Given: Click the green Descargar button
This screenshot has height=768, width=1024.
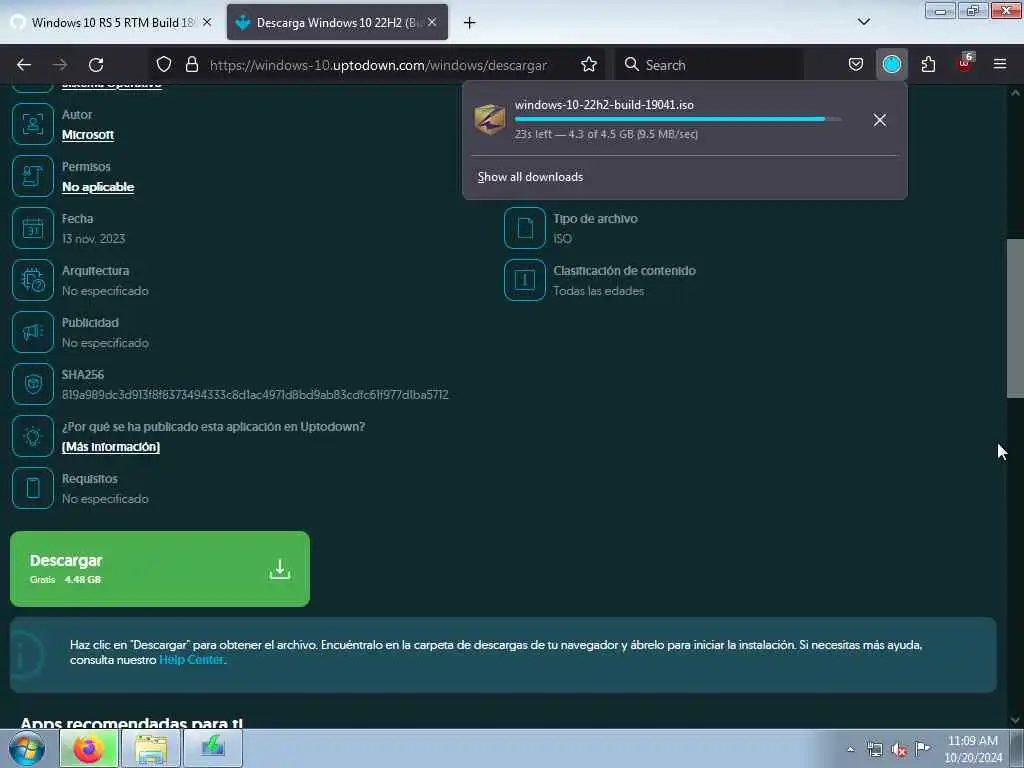Looking at the screenshot, I should pos(160,569).
